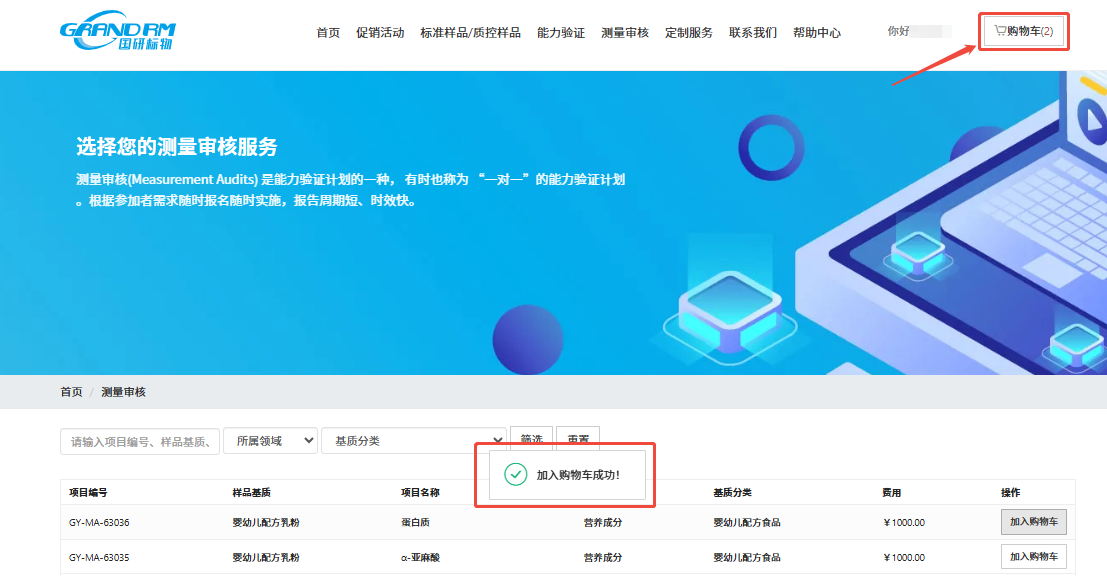Open the 促销活动 menu item
1107x576 pixels.
[380, 33]
